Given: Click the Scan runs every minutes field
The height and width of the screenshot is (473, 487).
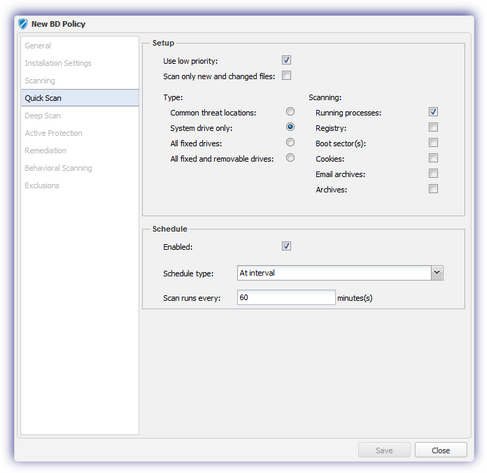Looking at the screenshot, I should (286, 297).
